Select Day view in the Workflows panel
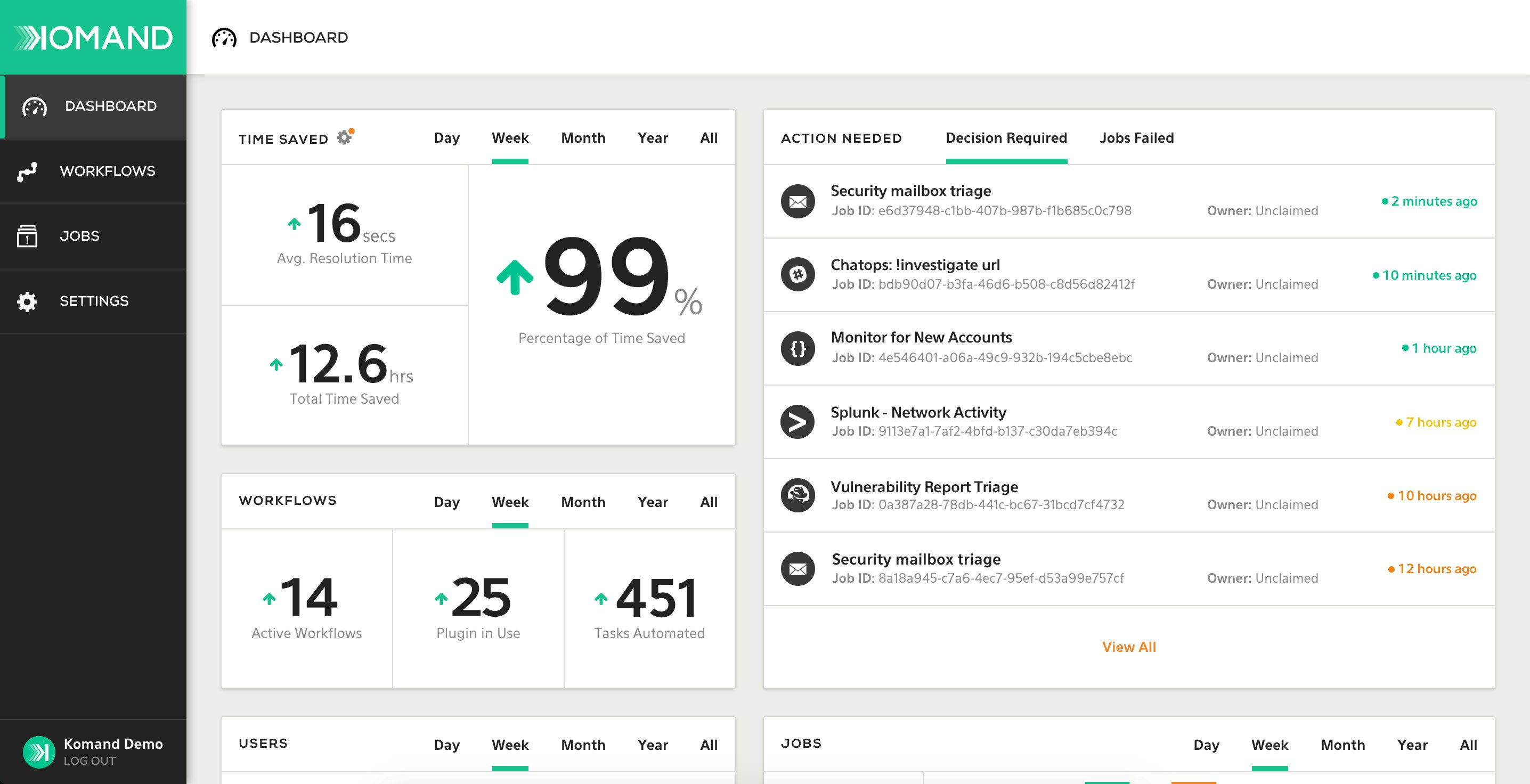 [446, 502]
